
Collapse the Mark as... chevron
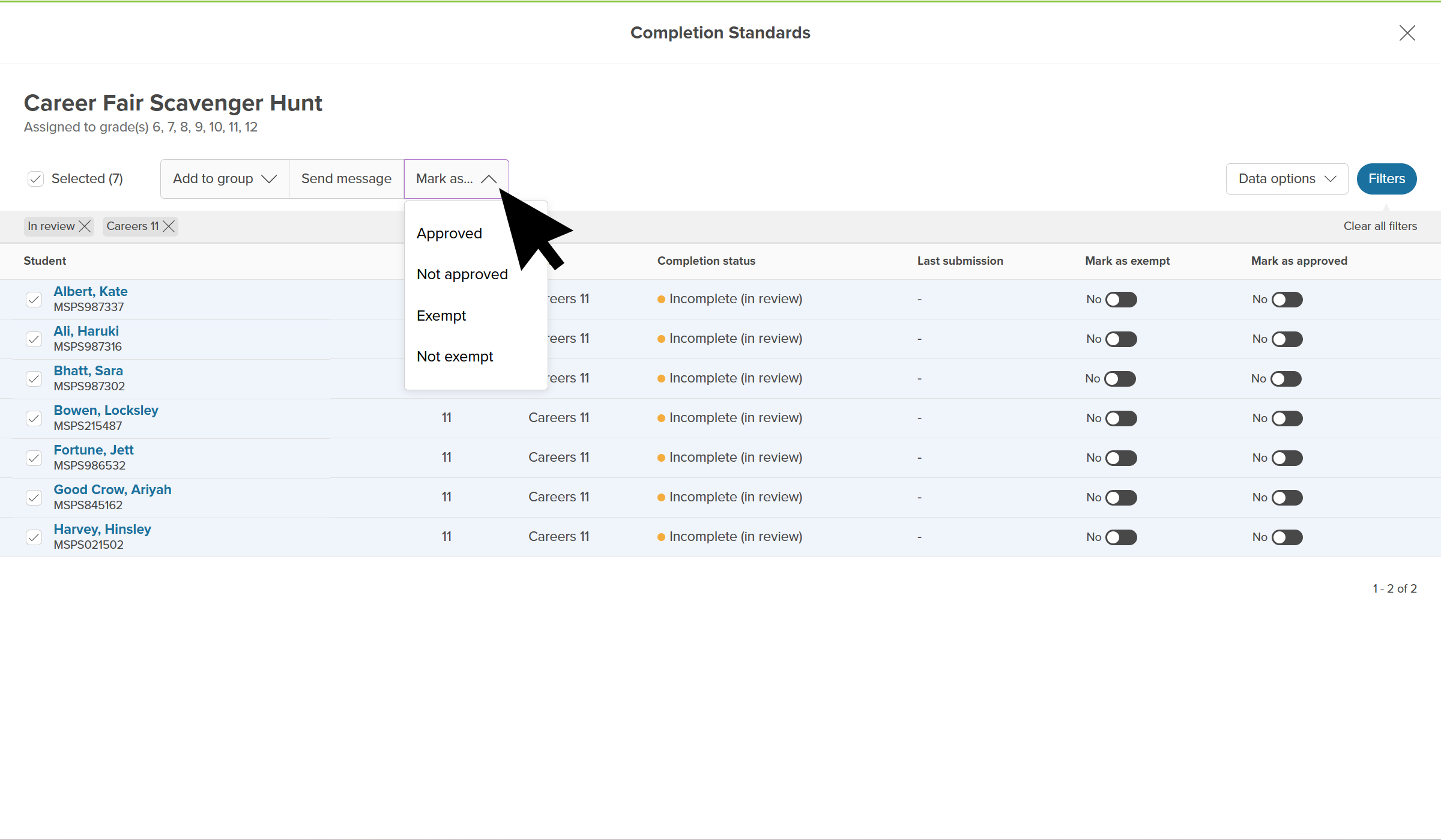pos(489,179)
